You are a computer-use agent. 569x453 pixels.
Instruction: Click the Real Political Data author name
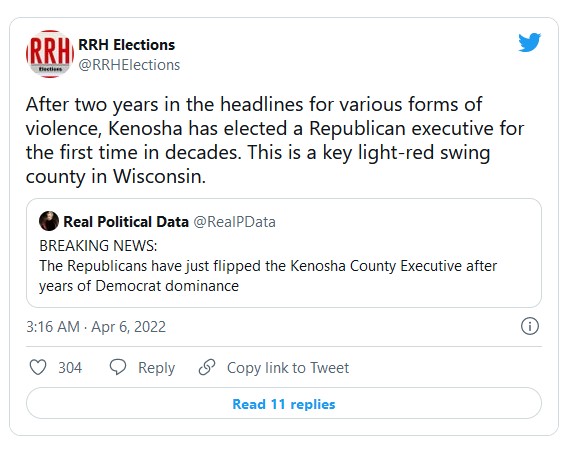pos(126,222)
